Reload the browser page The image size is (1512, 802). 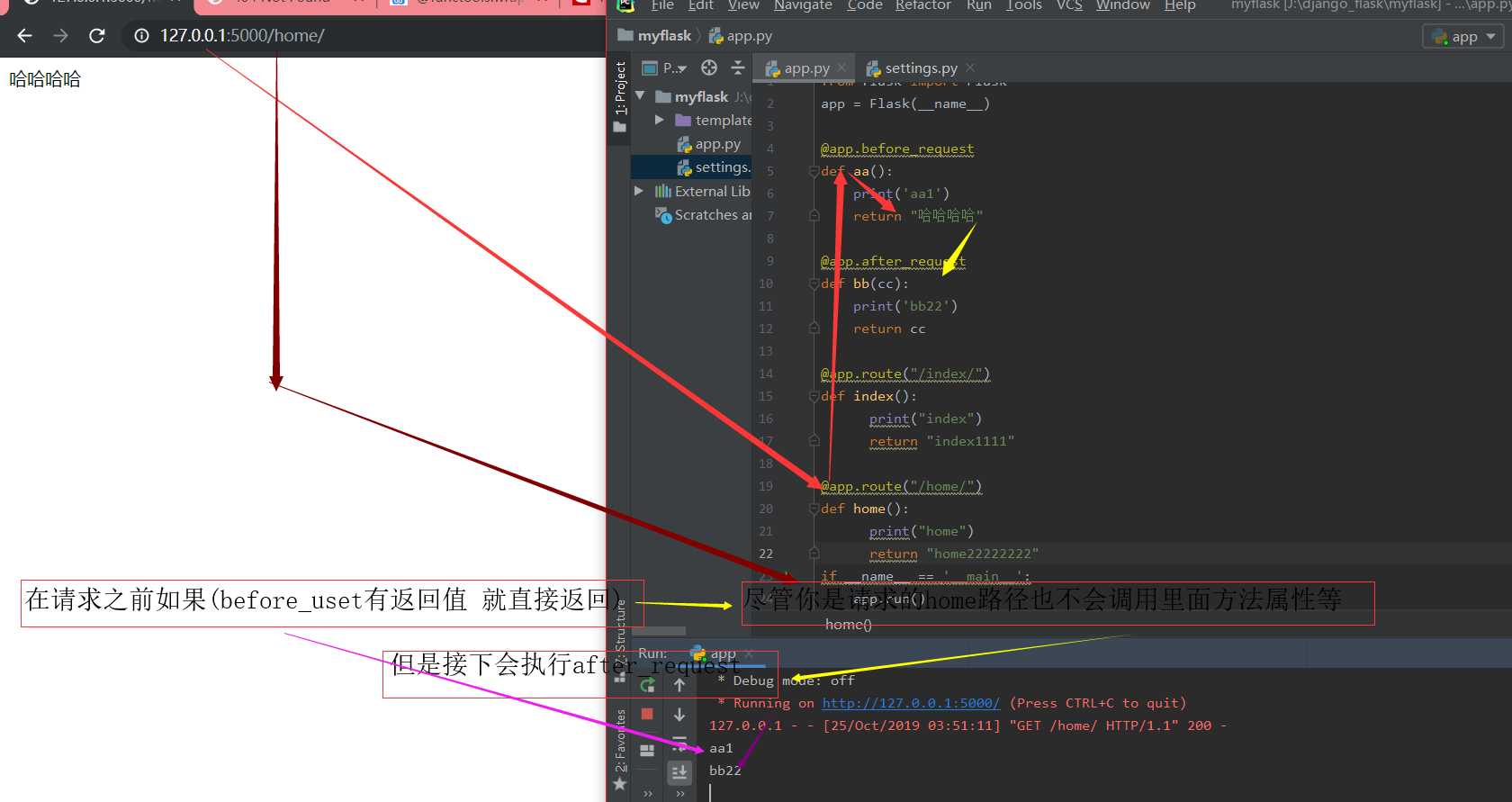[x=96, y=35]
